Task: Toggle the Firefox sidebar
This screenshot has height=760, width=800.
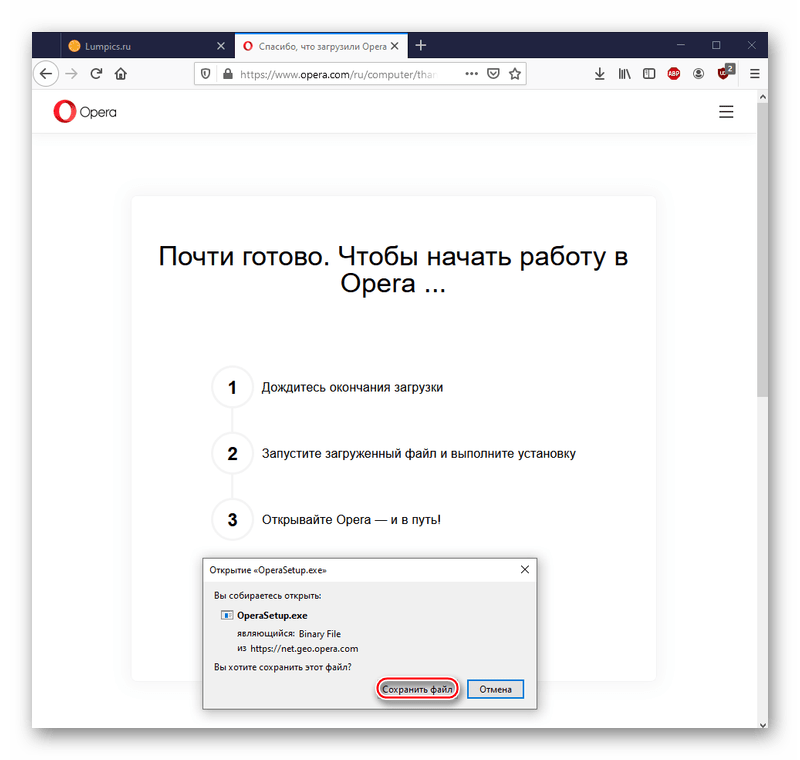Action: point(649,74)
